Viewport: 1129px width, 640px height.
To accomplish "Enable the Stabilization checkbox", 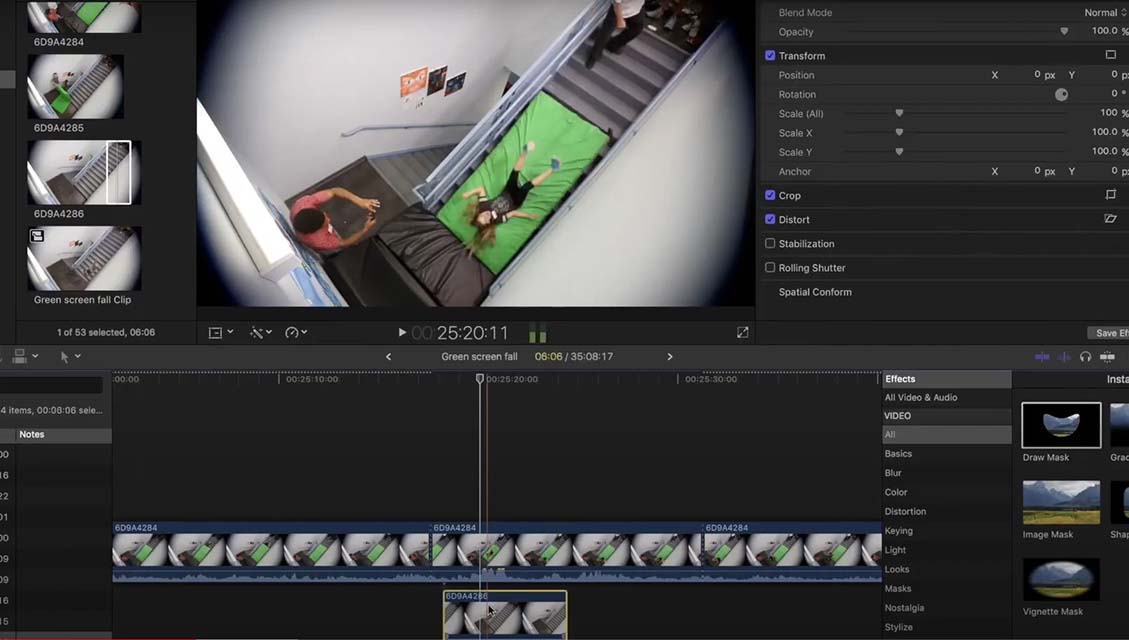I will tap(770, 244).
